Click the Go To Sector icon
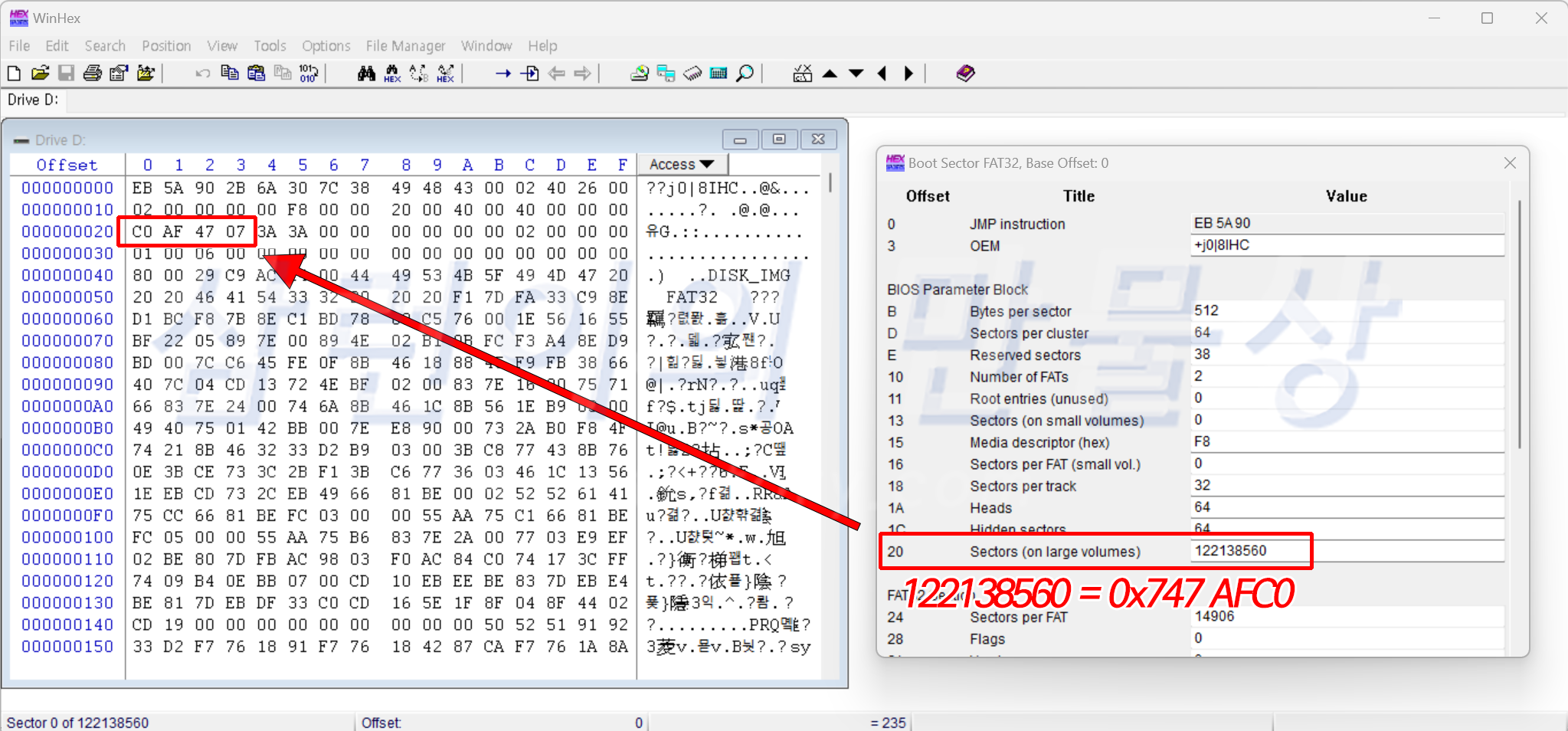This screenshot has width=1568, height=731. pyautogui.click(x=529, y=74)
